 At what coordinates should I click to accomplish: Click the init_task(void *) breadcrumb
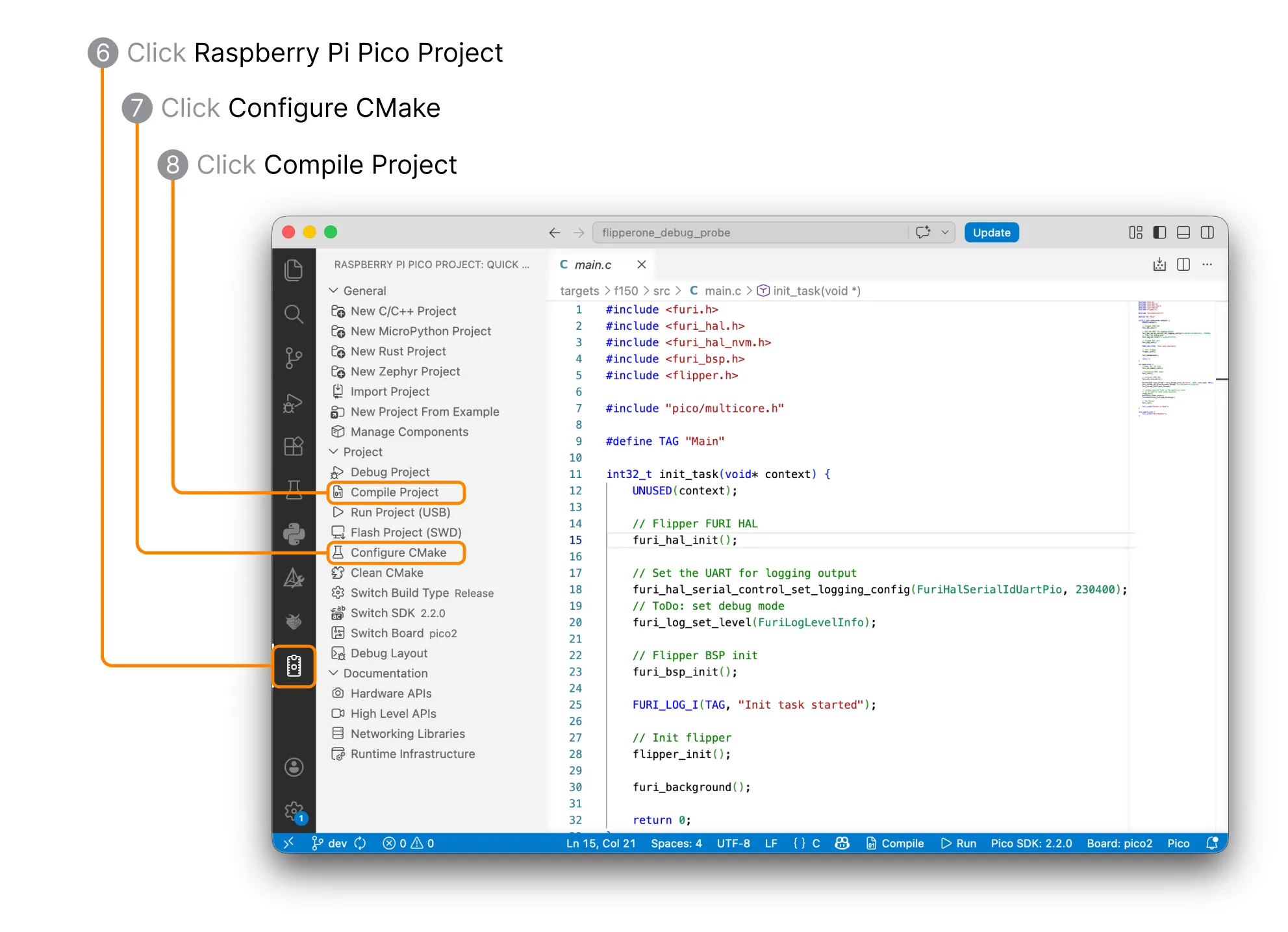point(809,291)
